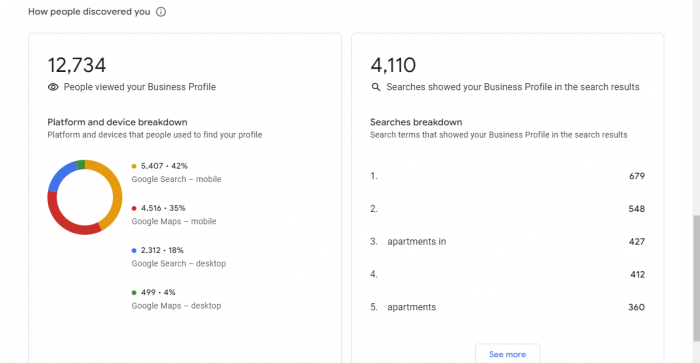
Task: Click the vertical scrollbar on the right edge
Action: [696, 278]
